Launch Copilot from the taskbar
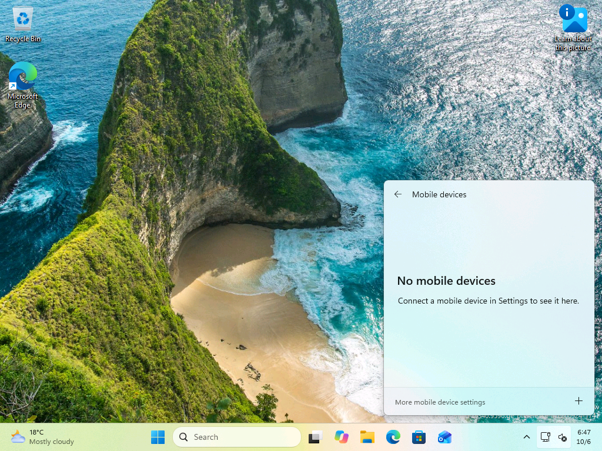This screenshot has height=451, width=602. pyautogui.click(x=341, y=437)
